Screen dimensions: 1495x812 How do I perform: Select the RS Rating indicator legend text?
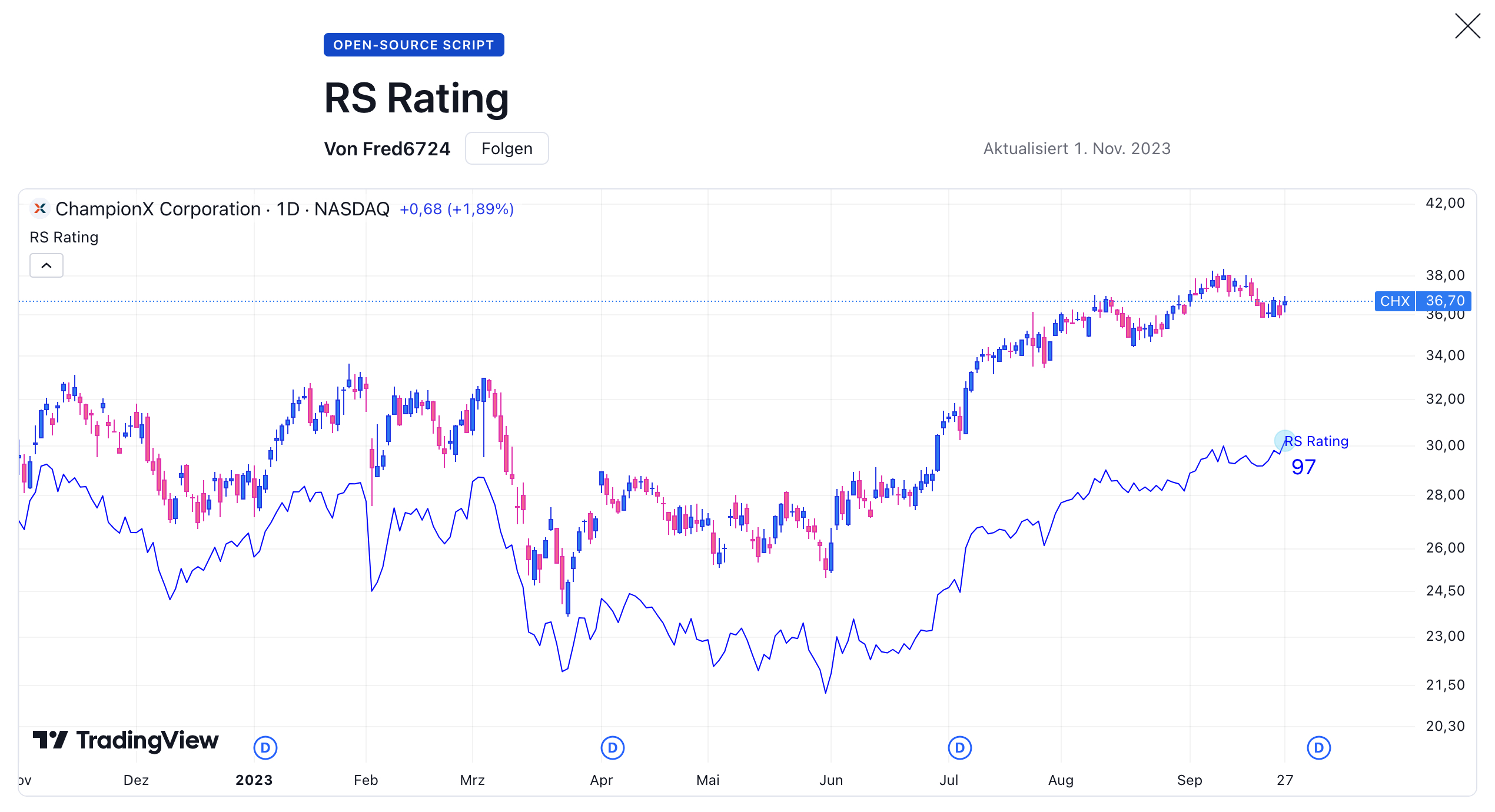tap(64, 237)
